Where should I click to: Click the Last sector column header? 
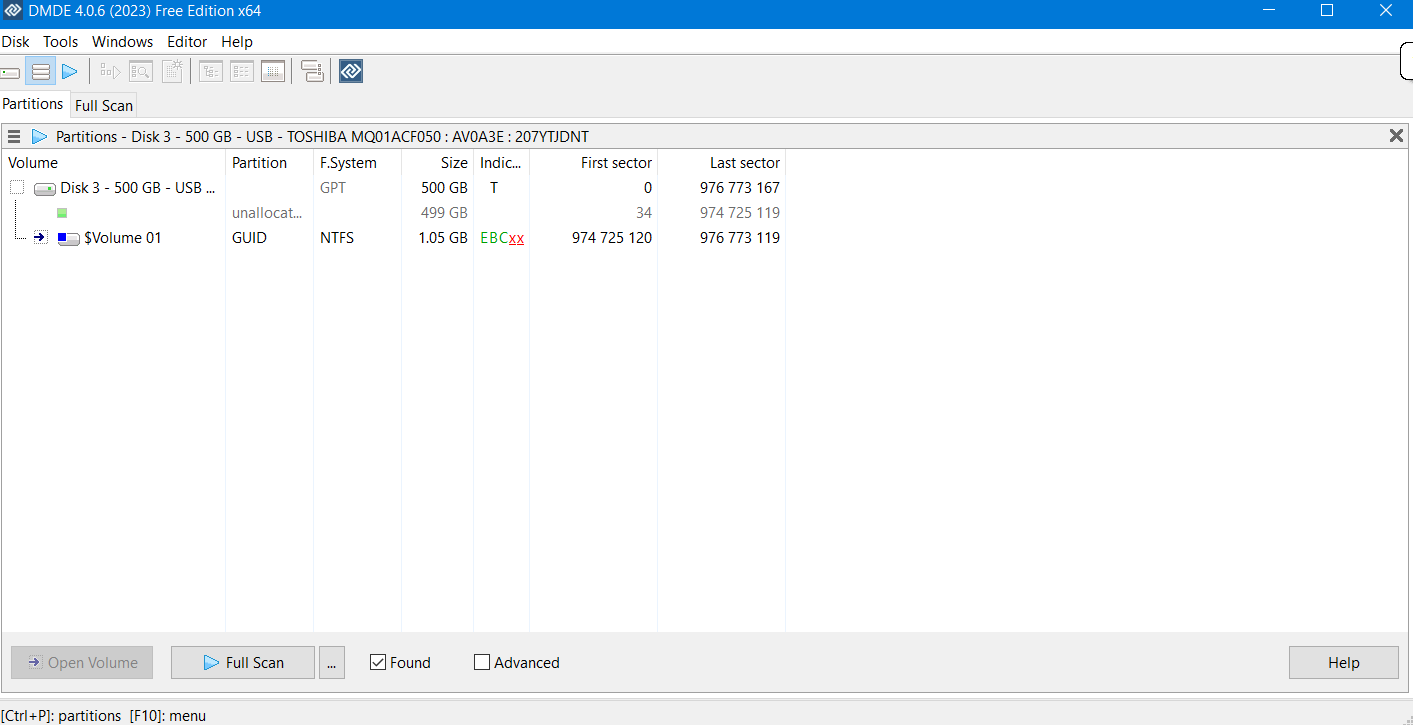coord(721,163)
